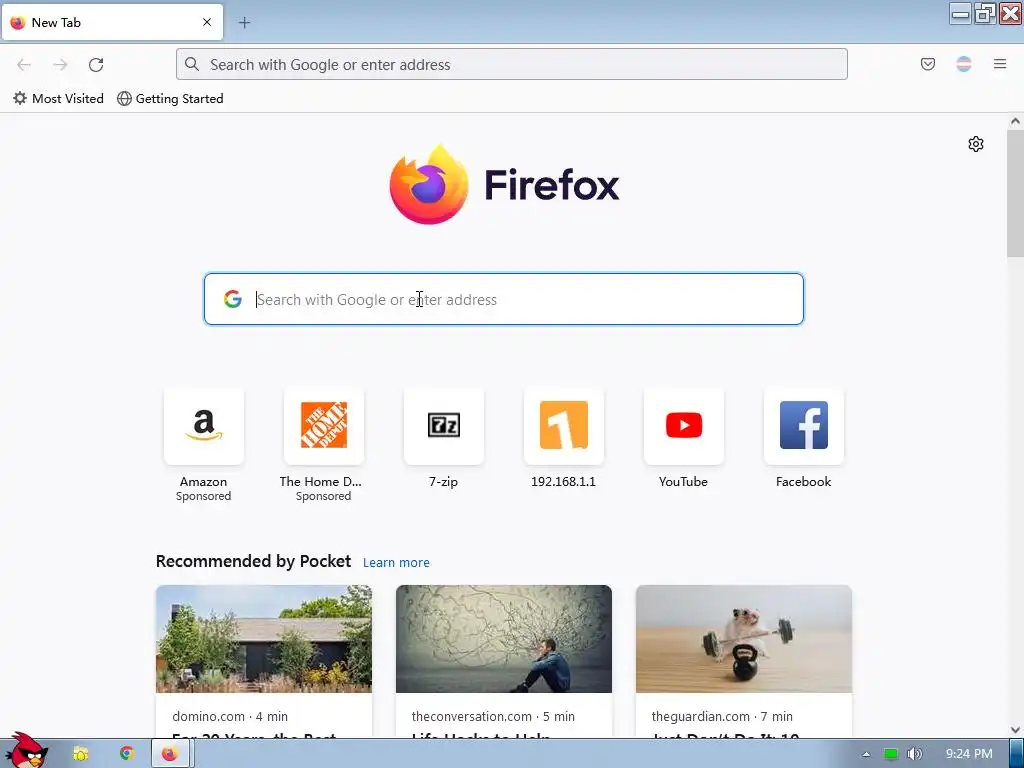This screenshot has height=768, width=1024.
Task: Click 'theconversation.com · 5 min' text
Action: [x=493, y=716]
